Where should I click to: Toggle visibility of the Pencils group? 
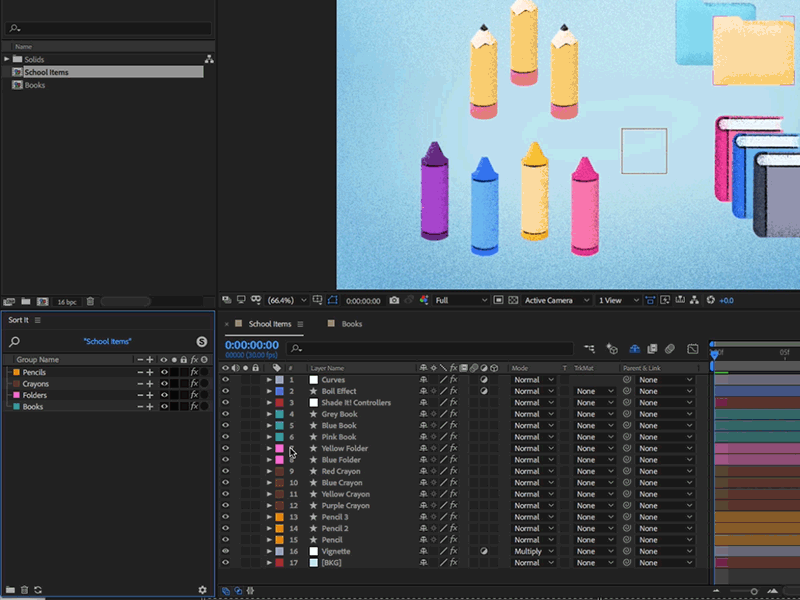click(x=164, y=372)
